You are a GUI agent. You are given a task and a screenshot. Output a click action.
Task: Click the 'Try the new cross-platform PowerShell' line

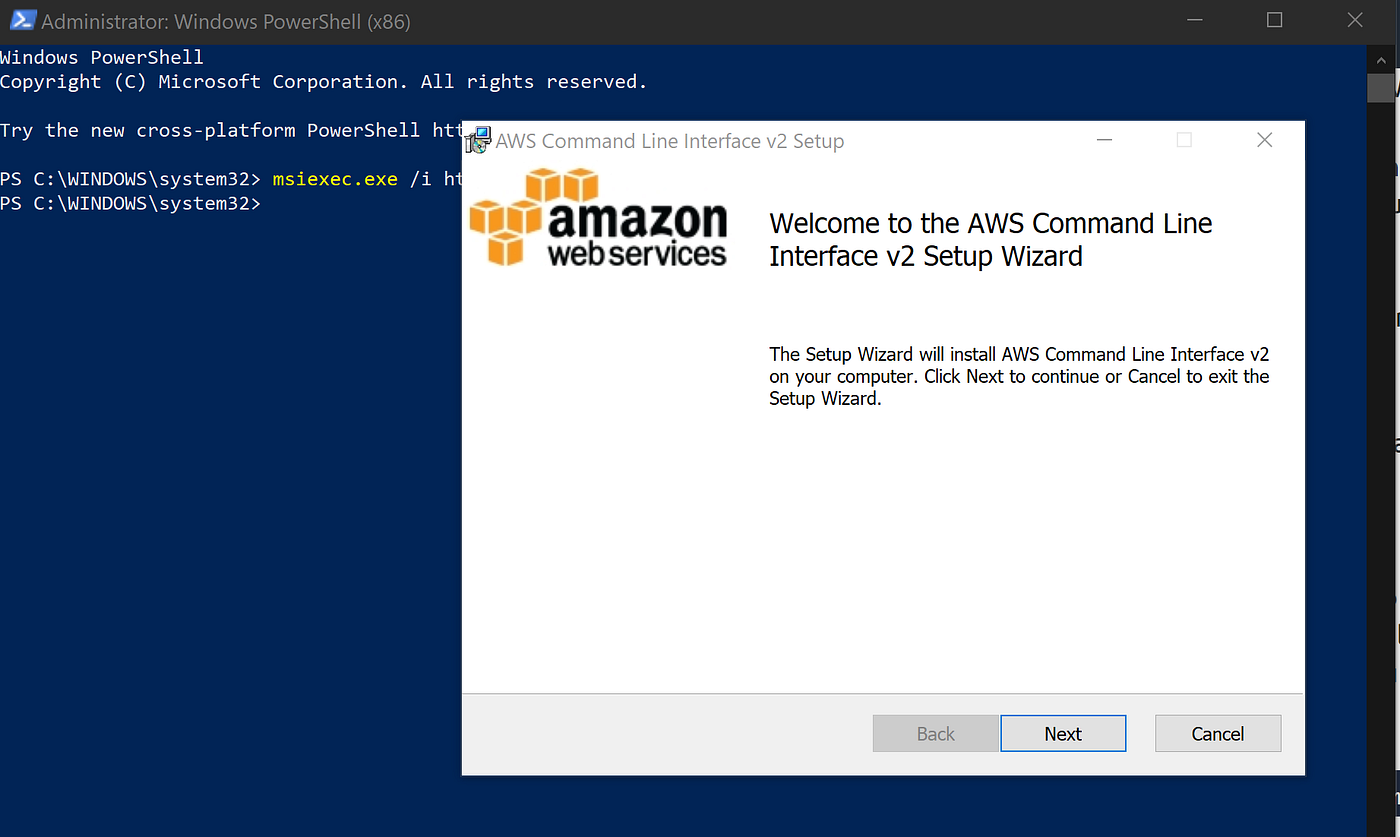coord(231,131)
